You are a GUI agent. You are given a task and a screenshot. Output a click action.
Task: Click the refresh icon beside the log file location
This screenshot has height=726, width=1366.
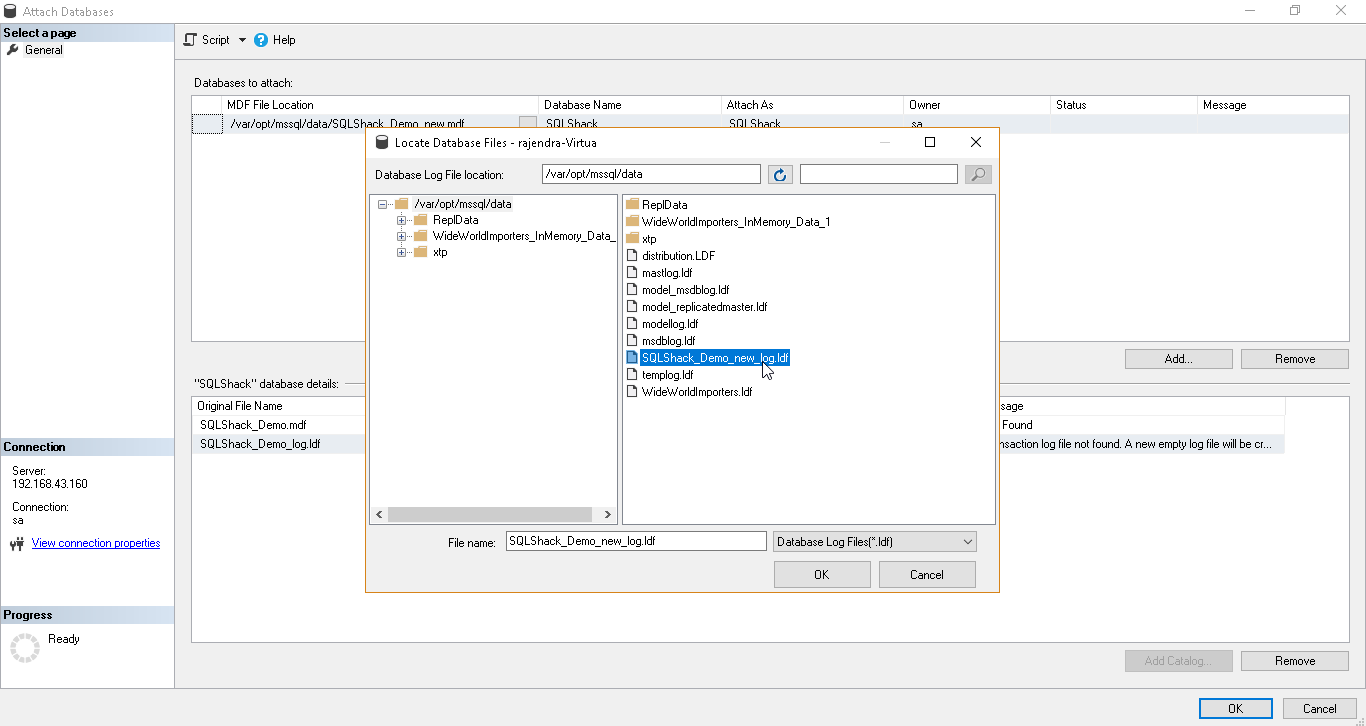click(x=780, y=175)
